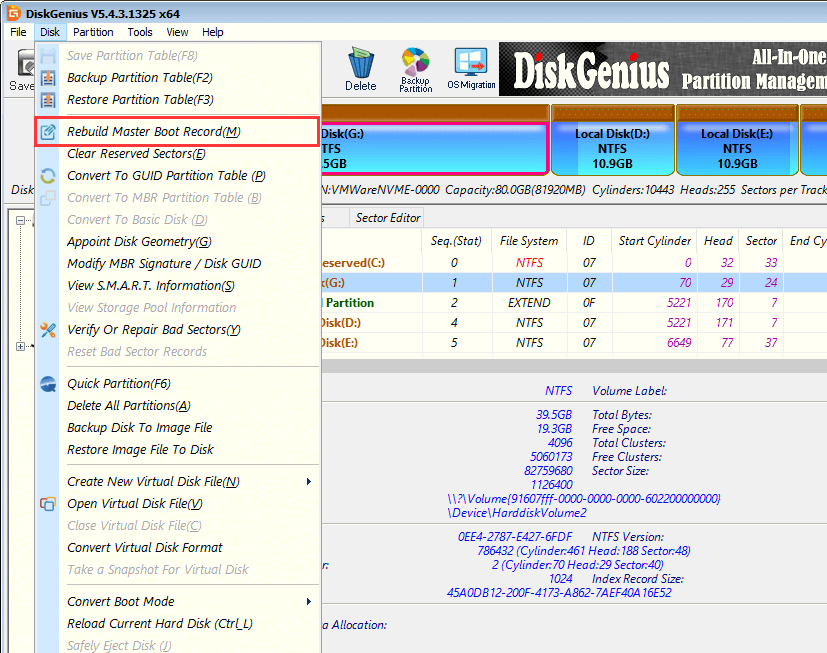This screenshot has width=827, height=653.
Task: Open the File menu
Action: click(x=18, y=32)
